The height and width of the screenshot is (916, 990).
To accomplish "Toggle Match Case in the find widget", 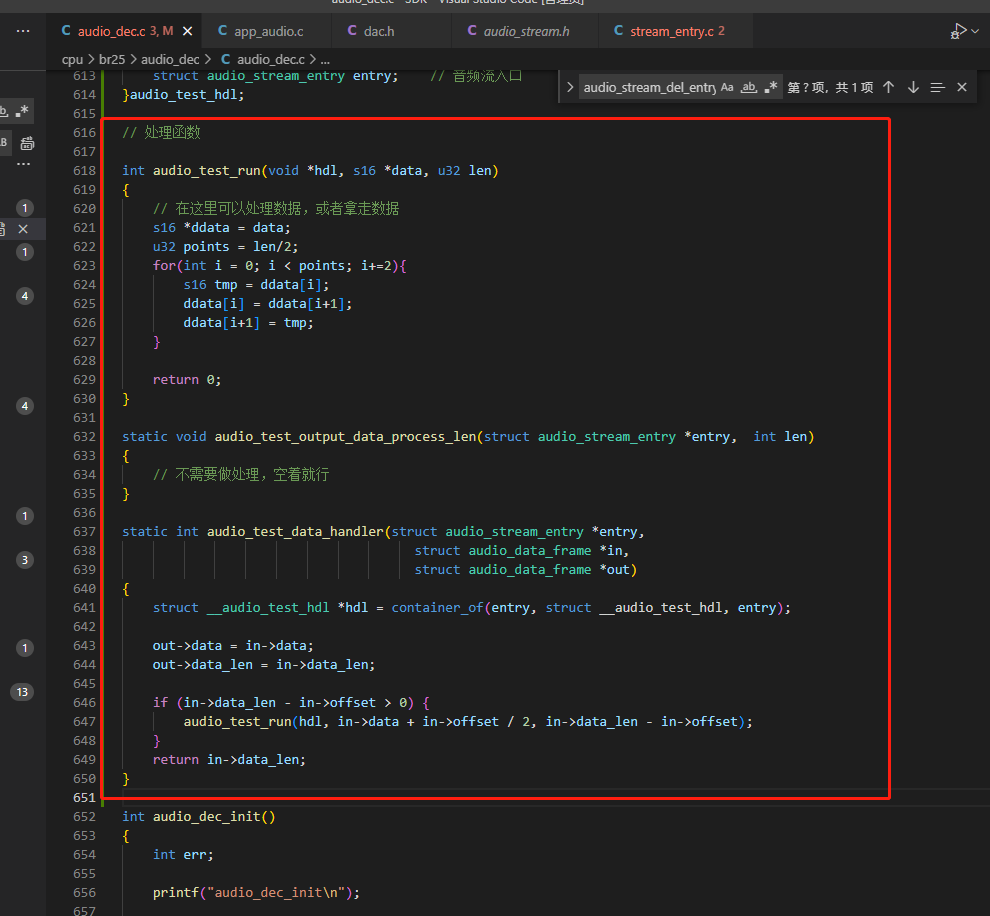I will (x=727, y=87).
